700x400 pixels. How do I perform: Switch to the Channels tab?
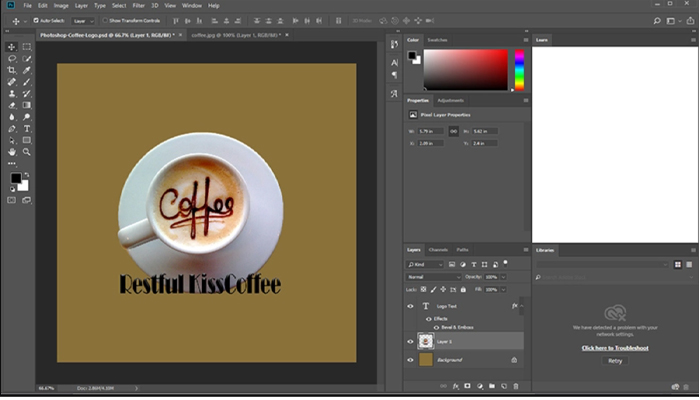[x=438, y=249]
